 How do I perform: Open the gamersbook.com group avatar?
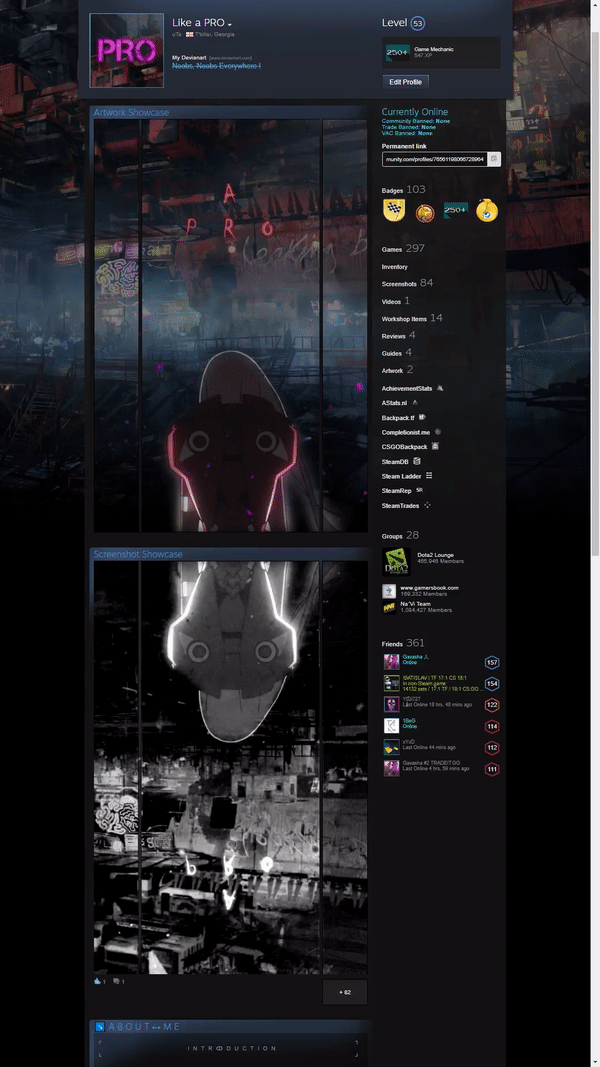(x=388, y=591)
